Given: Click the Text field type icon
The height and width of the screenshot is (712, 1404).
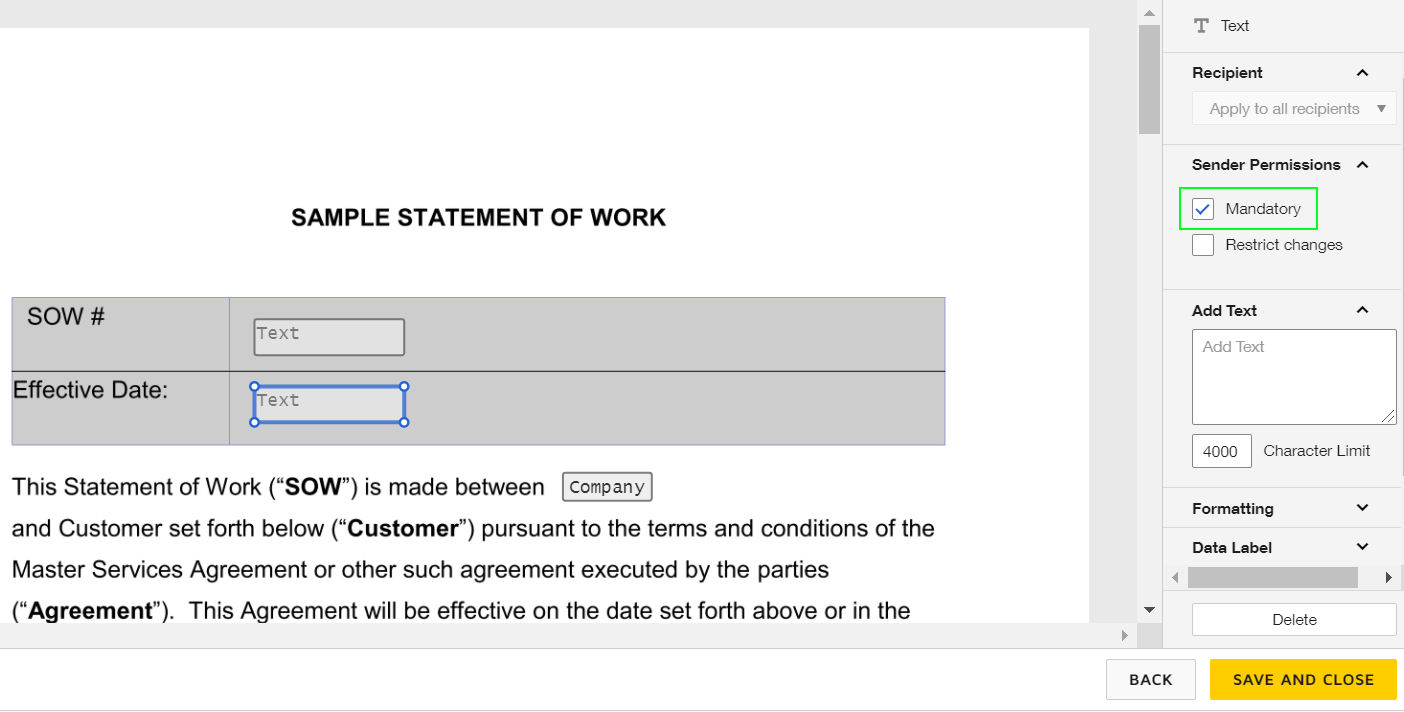Looking at the screenshot, I should click(x=1200, y=25).
